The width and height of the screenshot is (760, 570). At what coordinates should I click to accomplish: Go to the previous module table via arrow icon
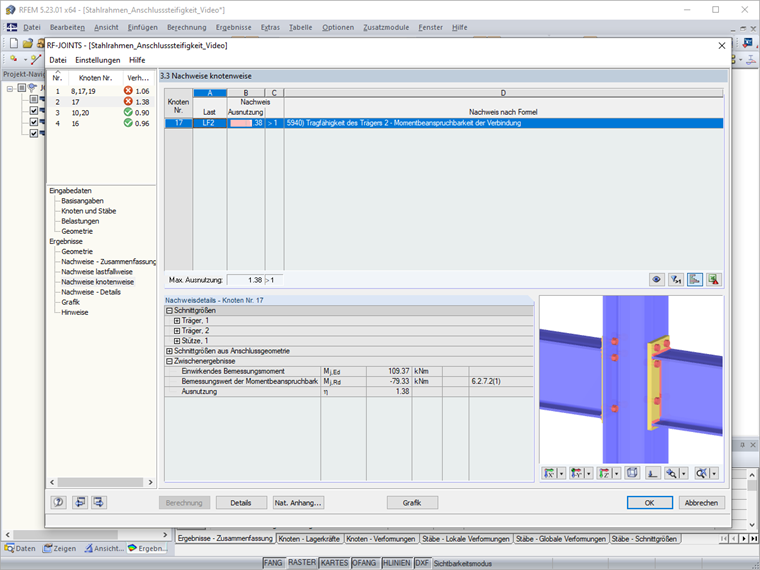pos(80,502)
